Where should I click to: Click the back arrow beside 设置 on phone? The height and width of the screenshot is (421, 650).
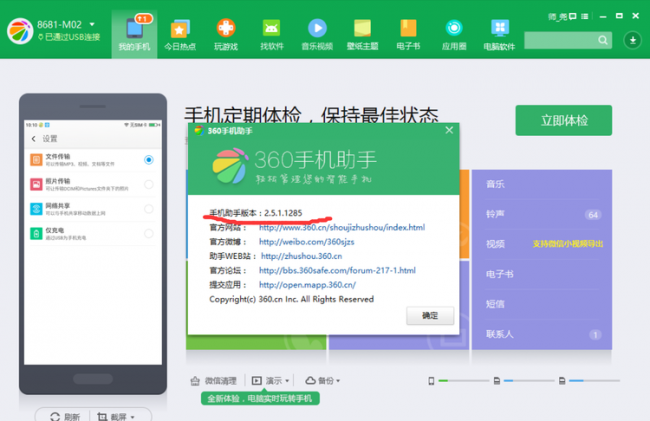(34, 139)
